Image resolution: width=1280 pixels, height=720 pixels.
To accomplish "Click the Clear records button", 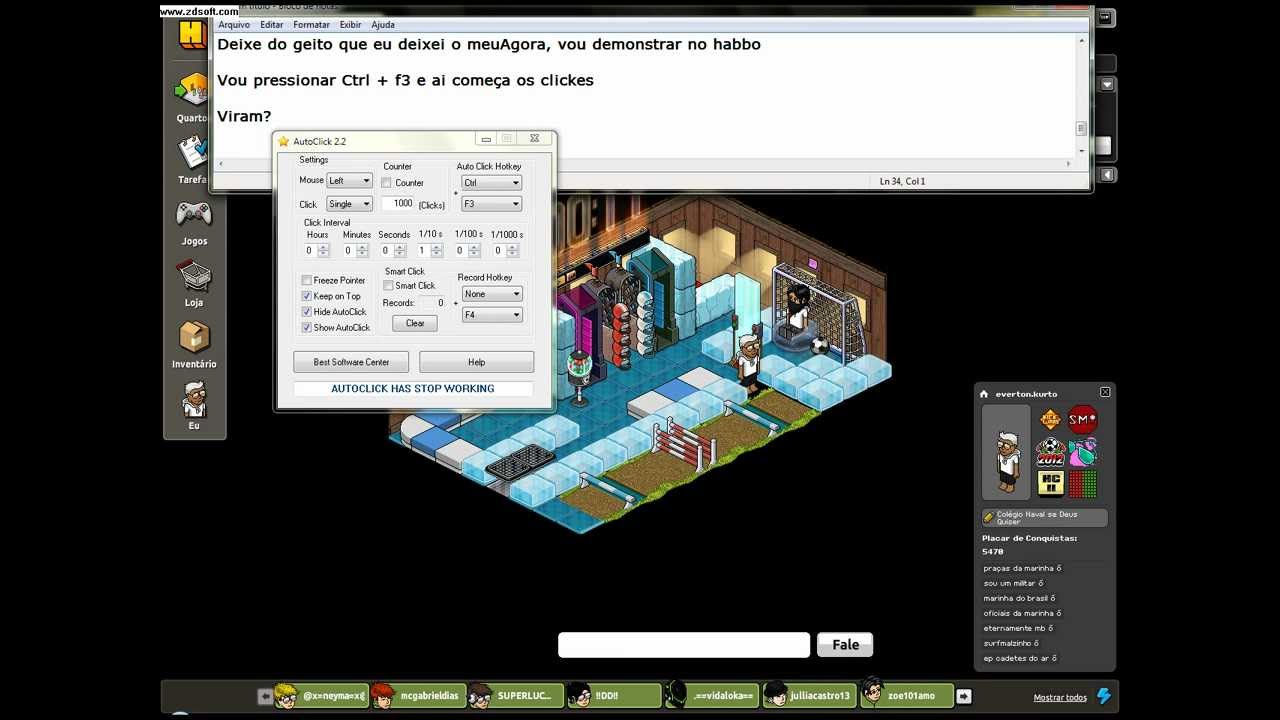I will [415, 323].
